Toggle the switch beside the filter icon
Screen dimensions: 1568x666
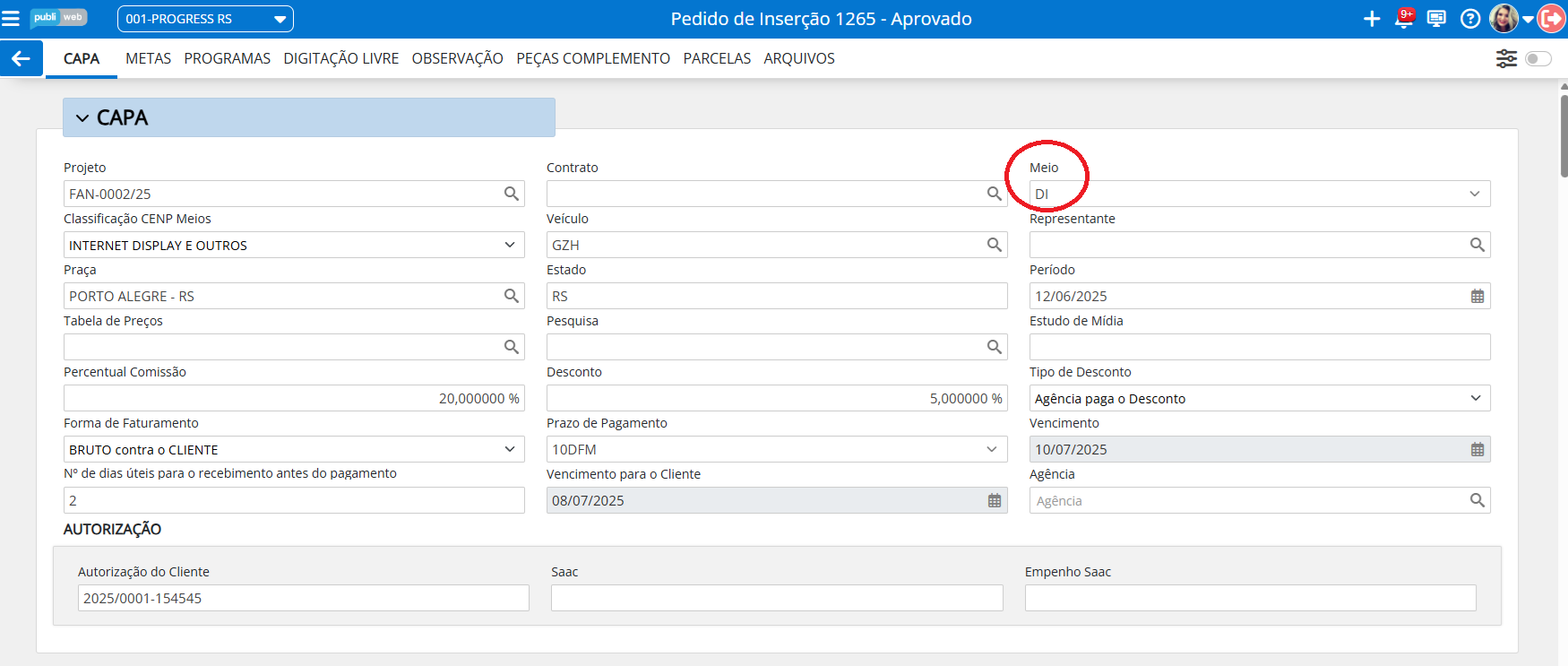pos(1538,59)
